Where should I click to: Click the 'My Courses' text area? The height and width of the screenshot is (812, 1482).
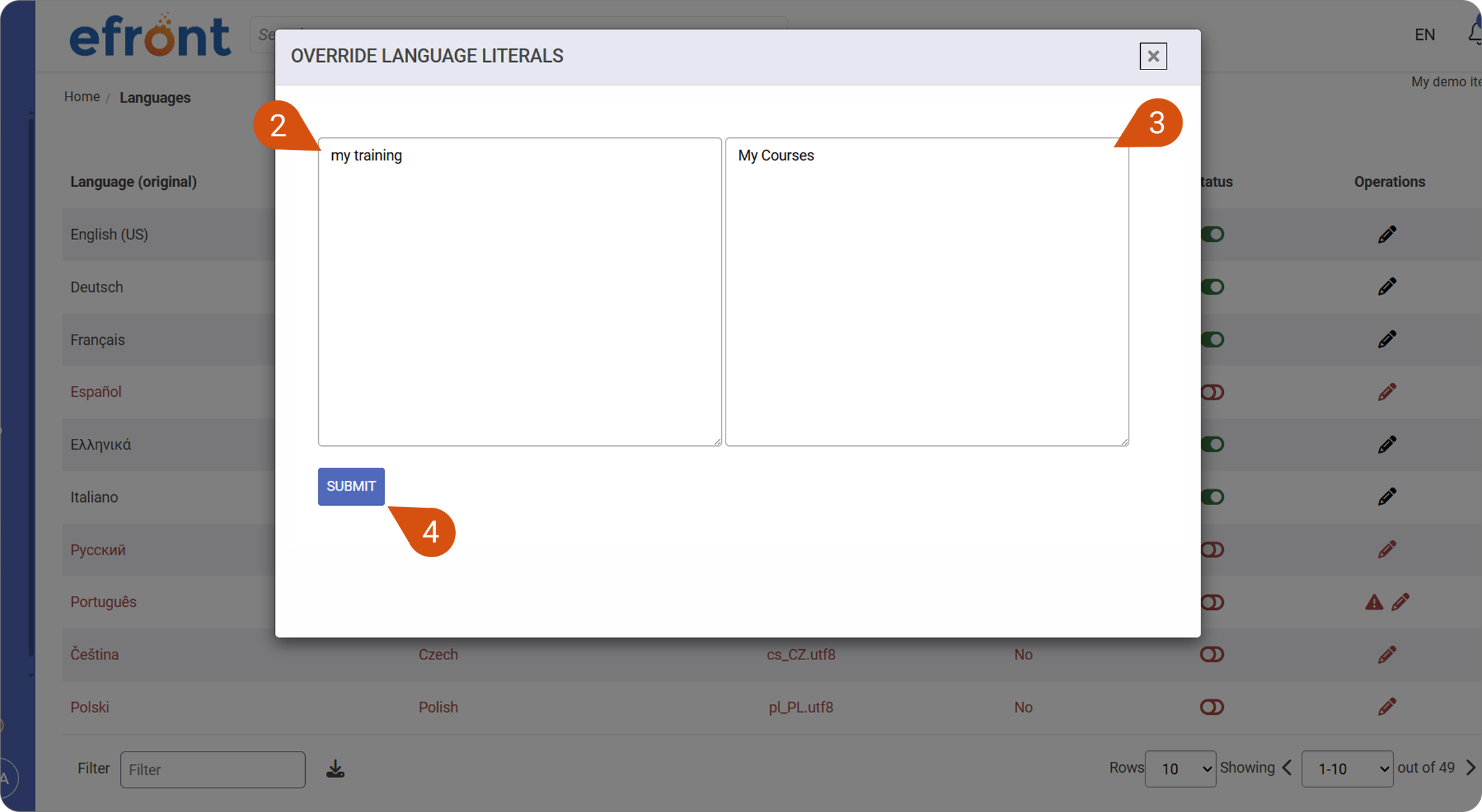tap(927, 291)
